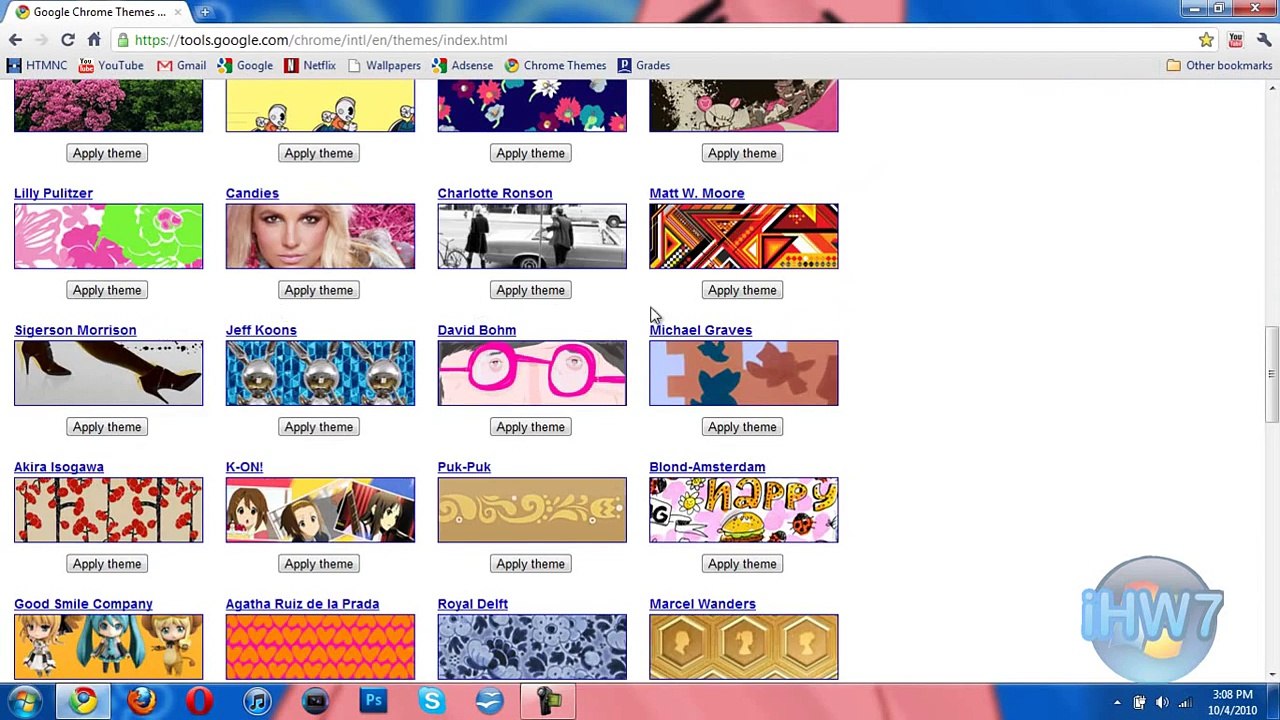Viewport: 1280px width, 720px height.
Task: Open the Agatha Ruiz de la Prada link
Action: 302,604
